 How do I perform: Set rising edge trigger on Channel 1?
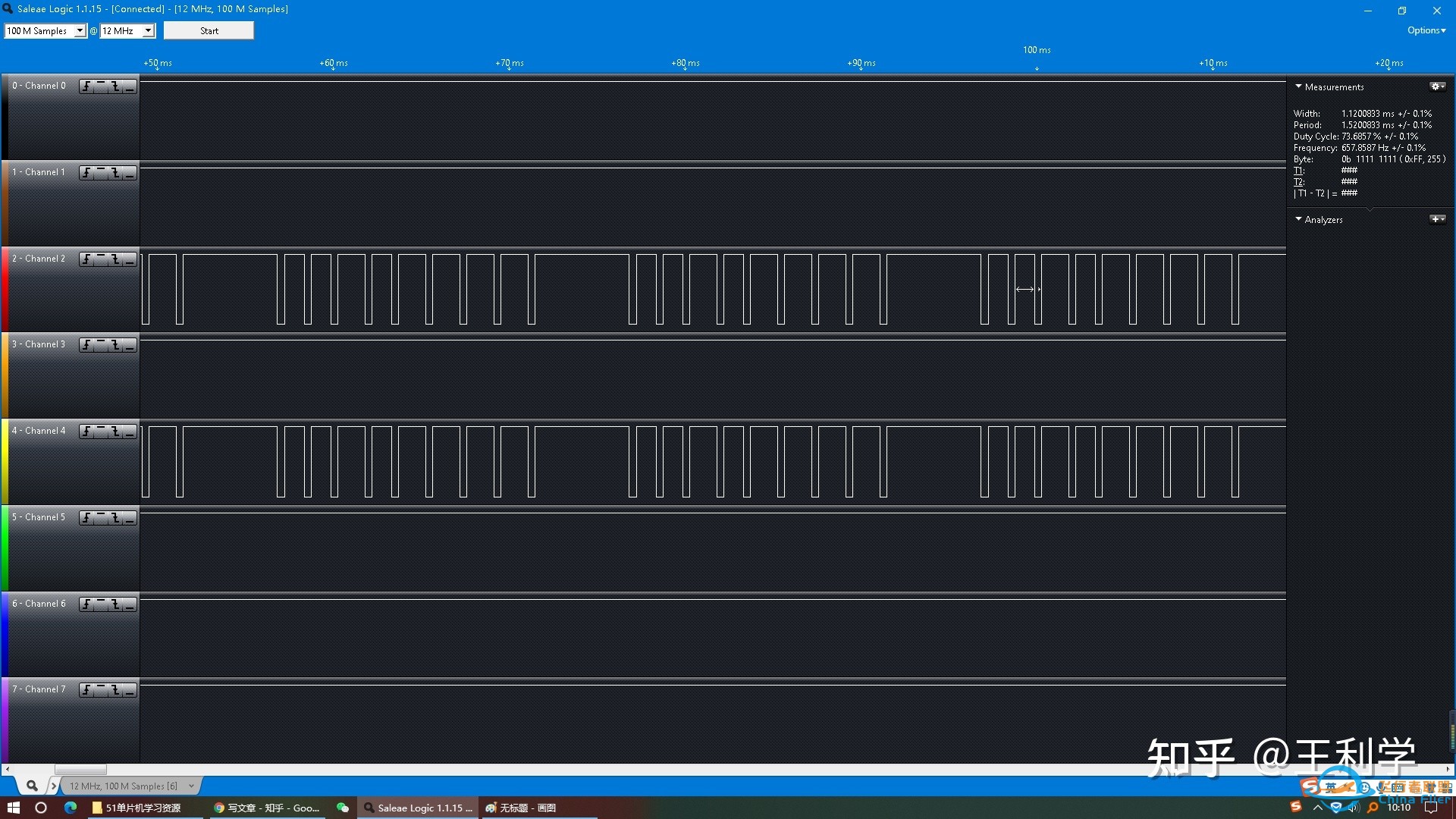point(86,173)
